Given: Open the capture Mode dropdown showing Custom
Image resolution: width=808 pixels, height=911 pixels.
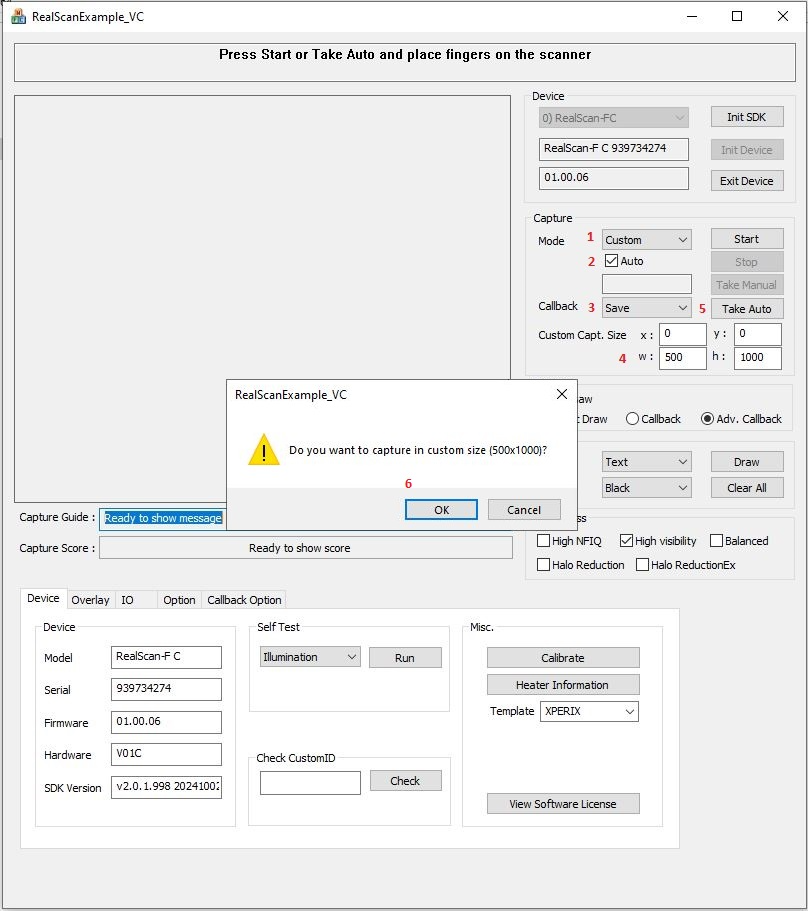Looking at the screenshot, I should [x=647, y=239].
